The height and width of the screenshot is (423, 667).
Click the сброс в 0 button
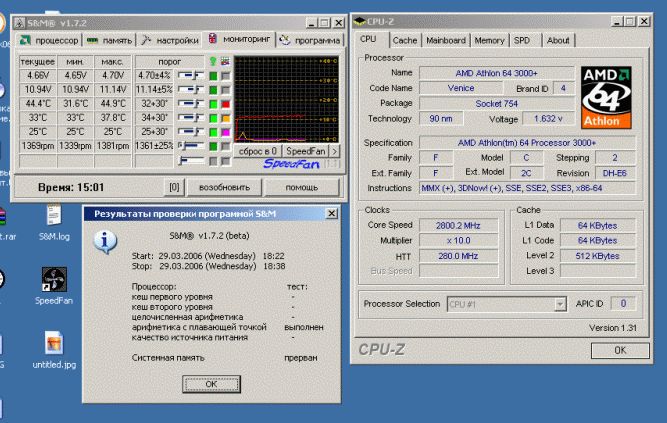(x=258, y=151)
